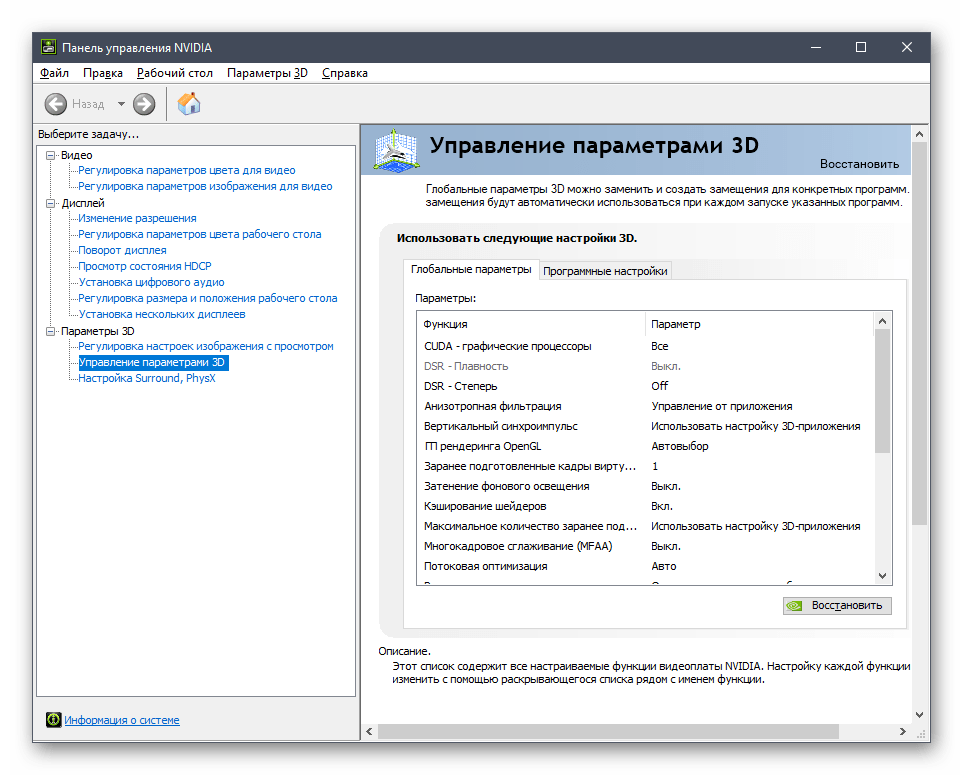Open the Справка menu
This screenshot has width=963, height=775.
click(x=345, y=73)
